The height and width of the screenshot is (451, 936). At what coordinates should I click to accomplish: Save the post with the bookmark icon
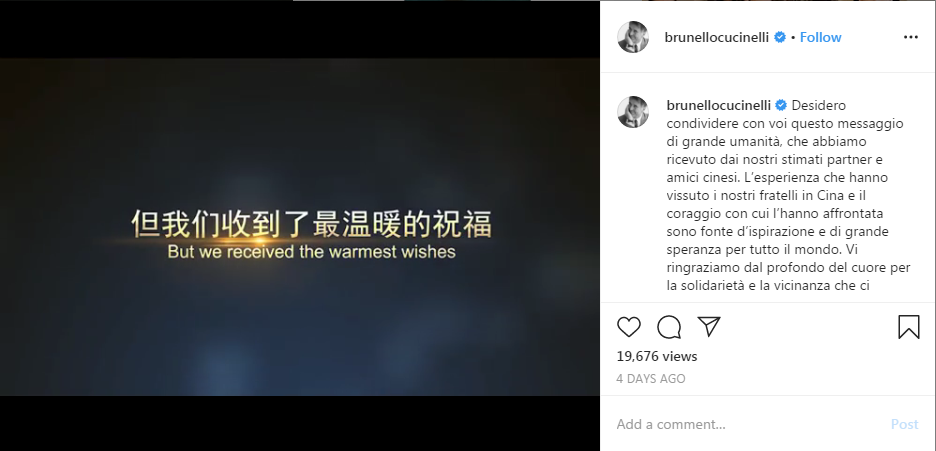(909, 327)
